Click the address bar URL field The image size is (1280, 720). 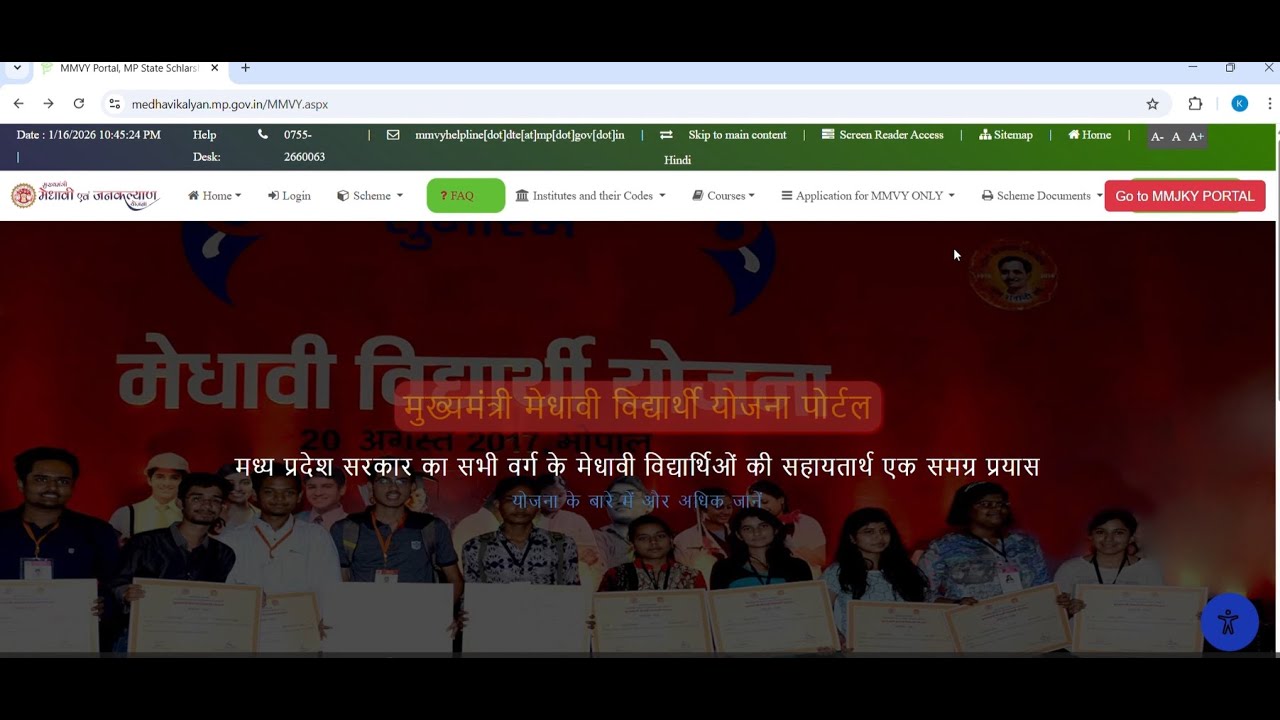click(635, 104)
